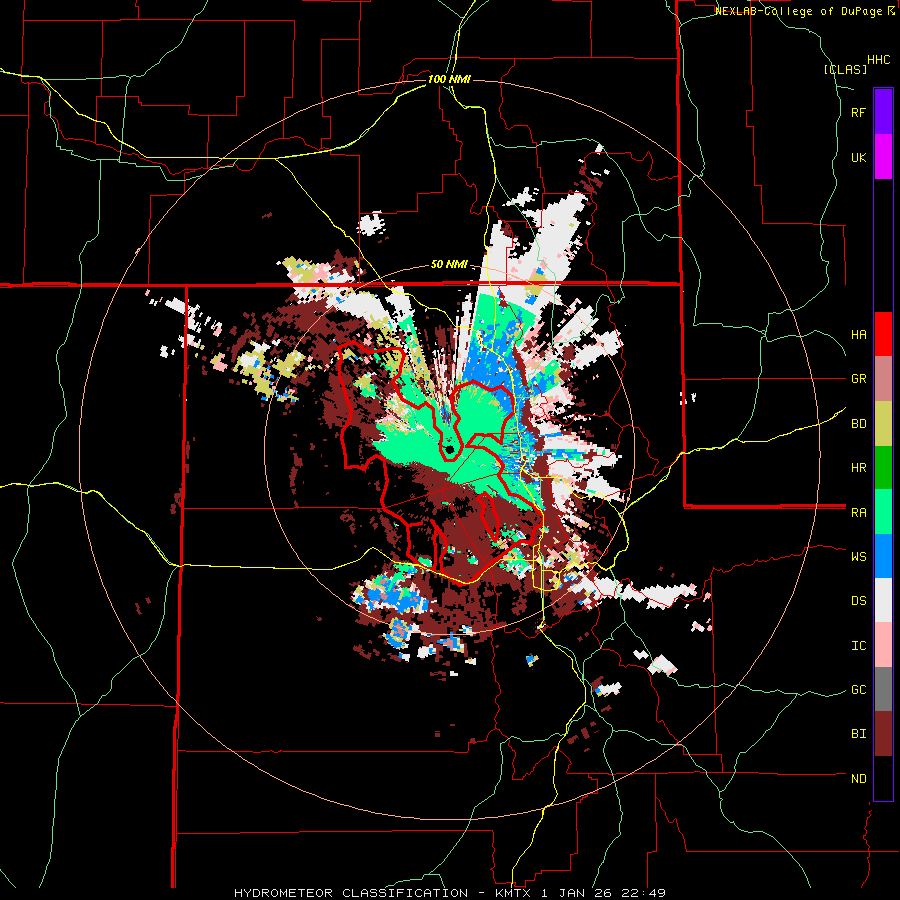Click the HHC product label
The width and height of the screenshot is (900, 900).
[879, 60]
